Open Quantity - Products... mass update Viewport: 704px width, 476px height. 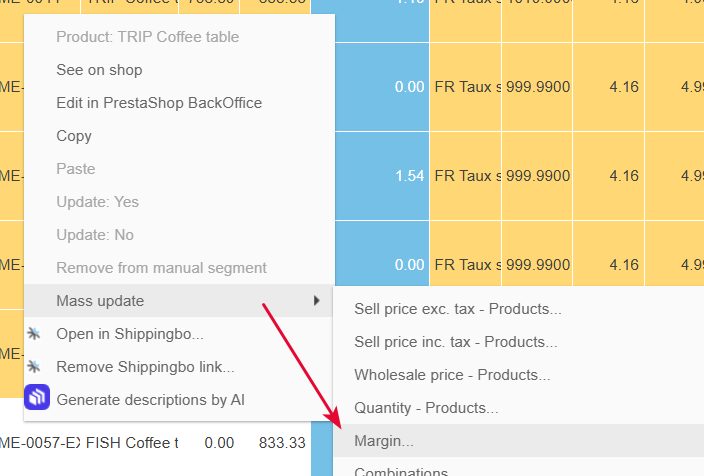coord(426,408)
